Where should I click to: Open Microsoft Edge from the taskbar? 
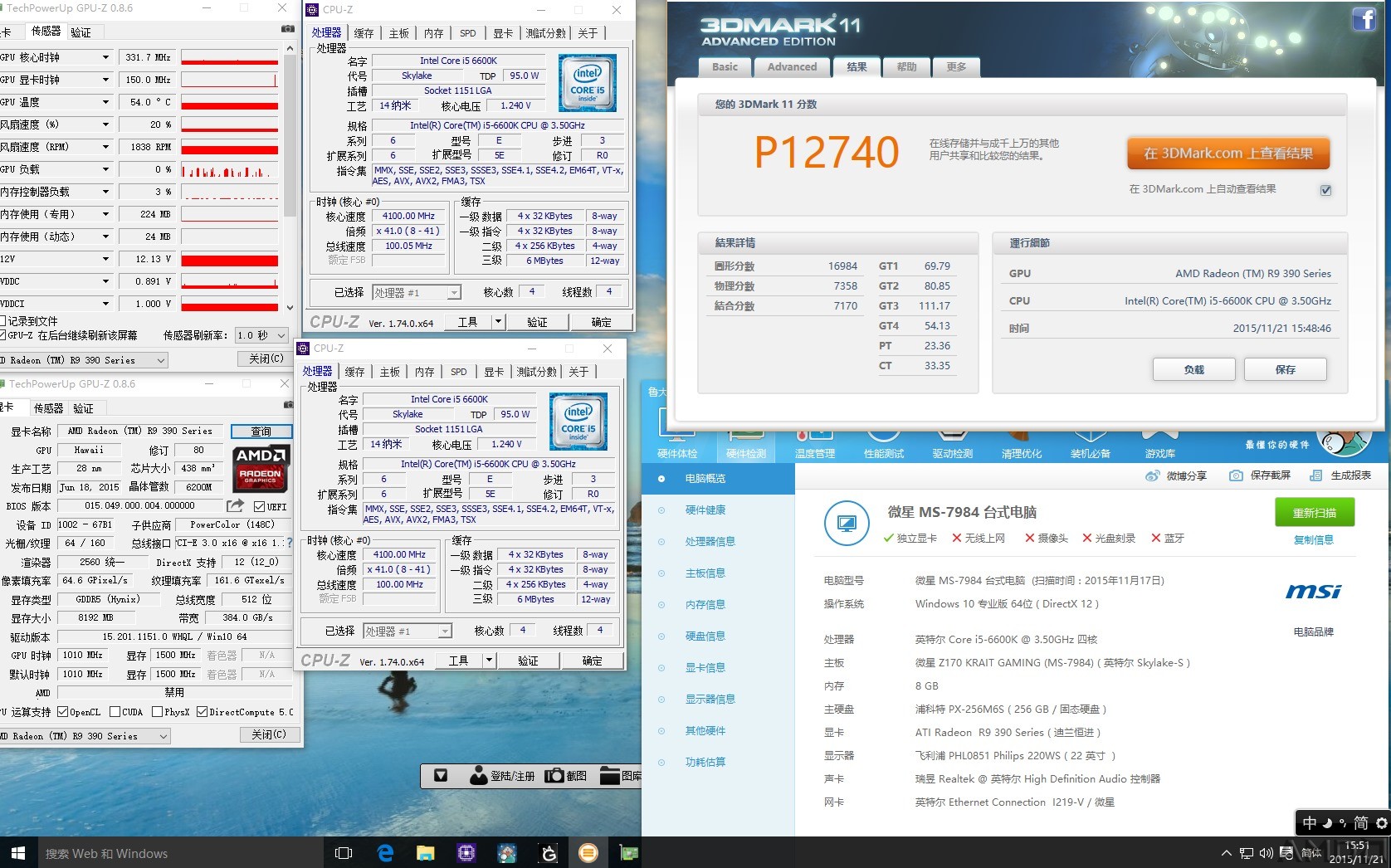385,852
